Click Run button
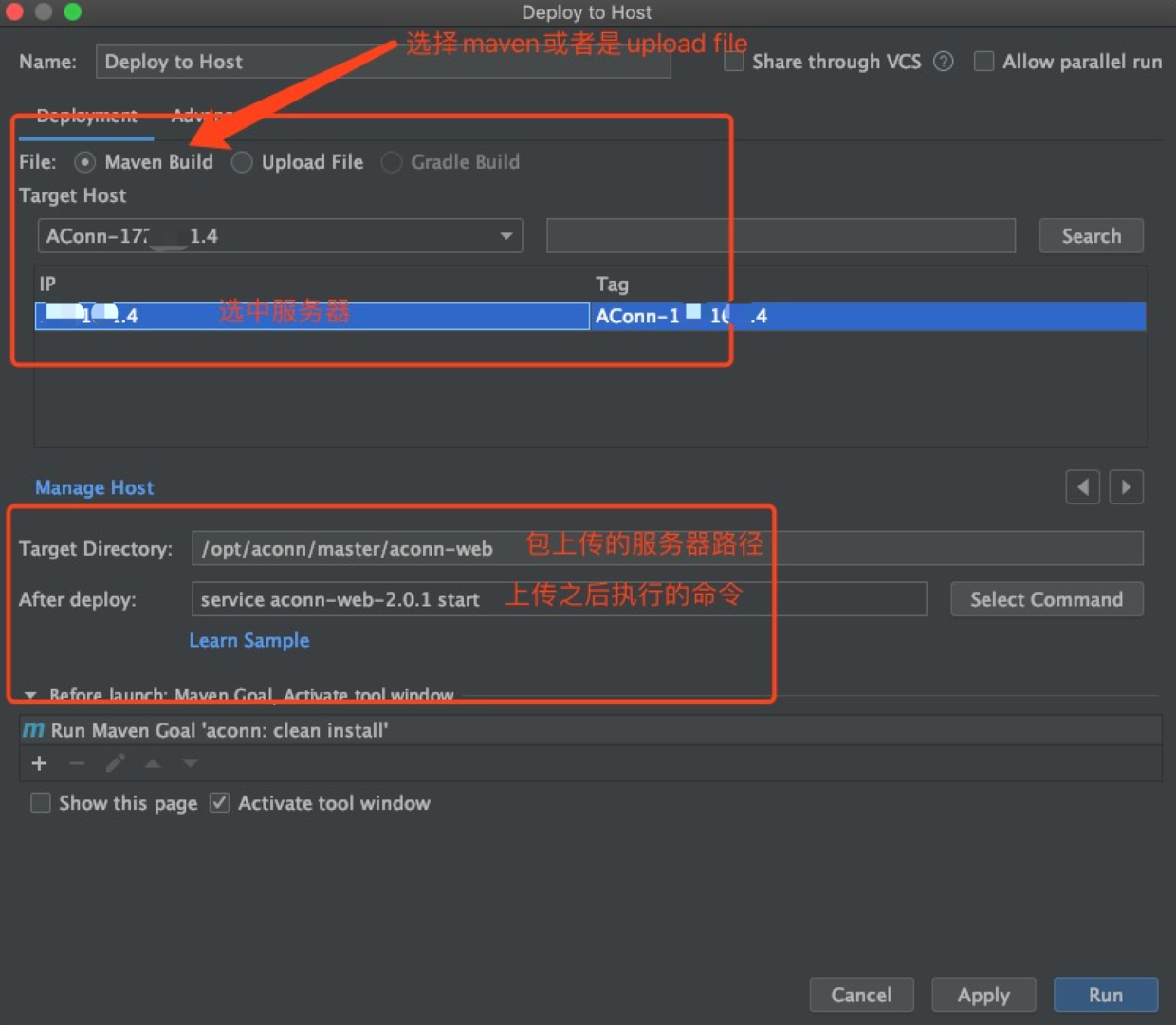 click(1106, 995)
